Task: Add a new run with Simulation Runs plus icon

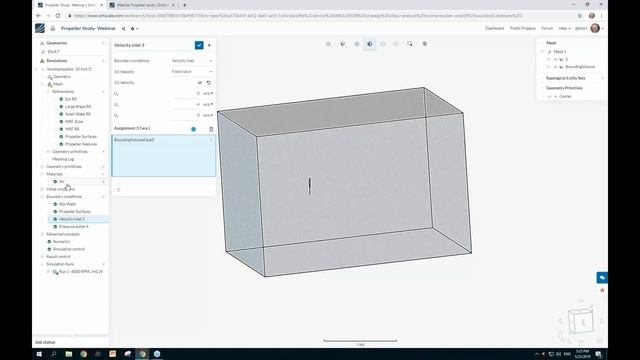Action: click(103, 264)
